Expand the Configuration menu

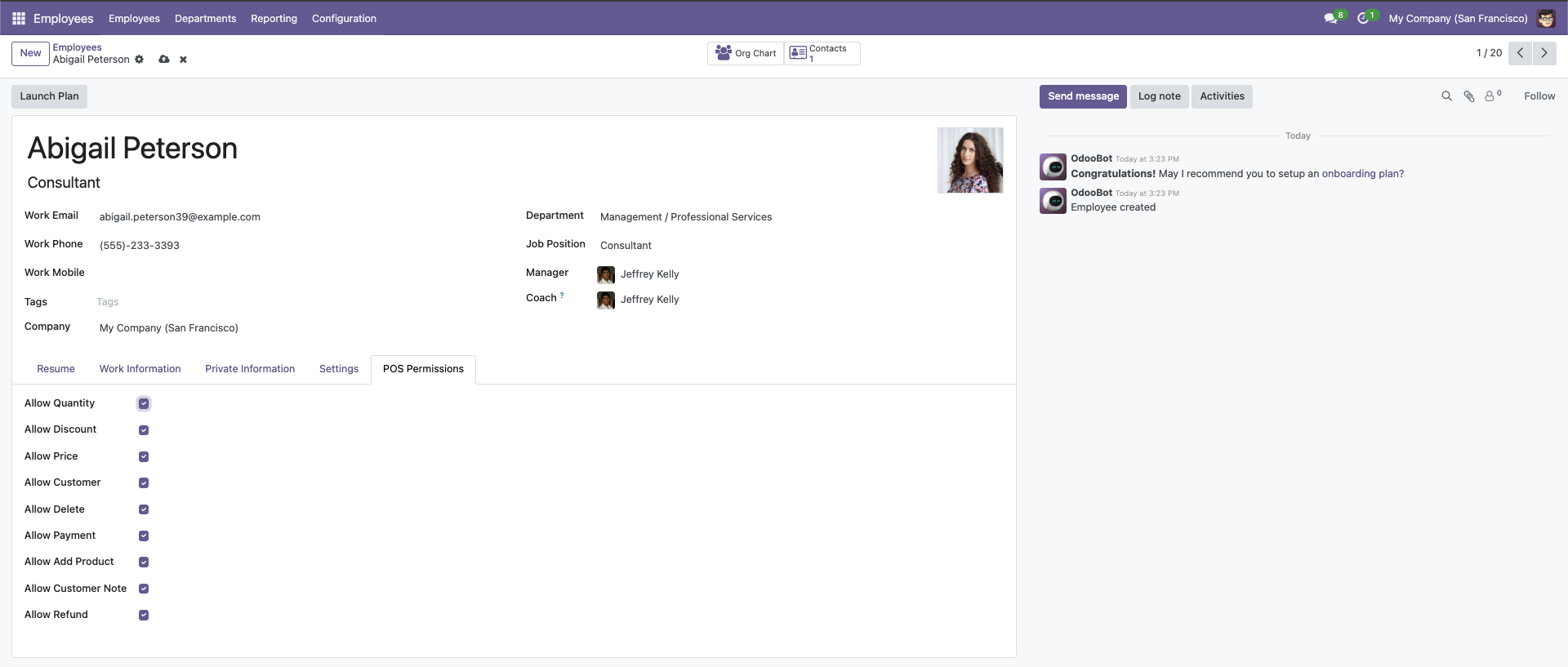[x=344, y=18]
